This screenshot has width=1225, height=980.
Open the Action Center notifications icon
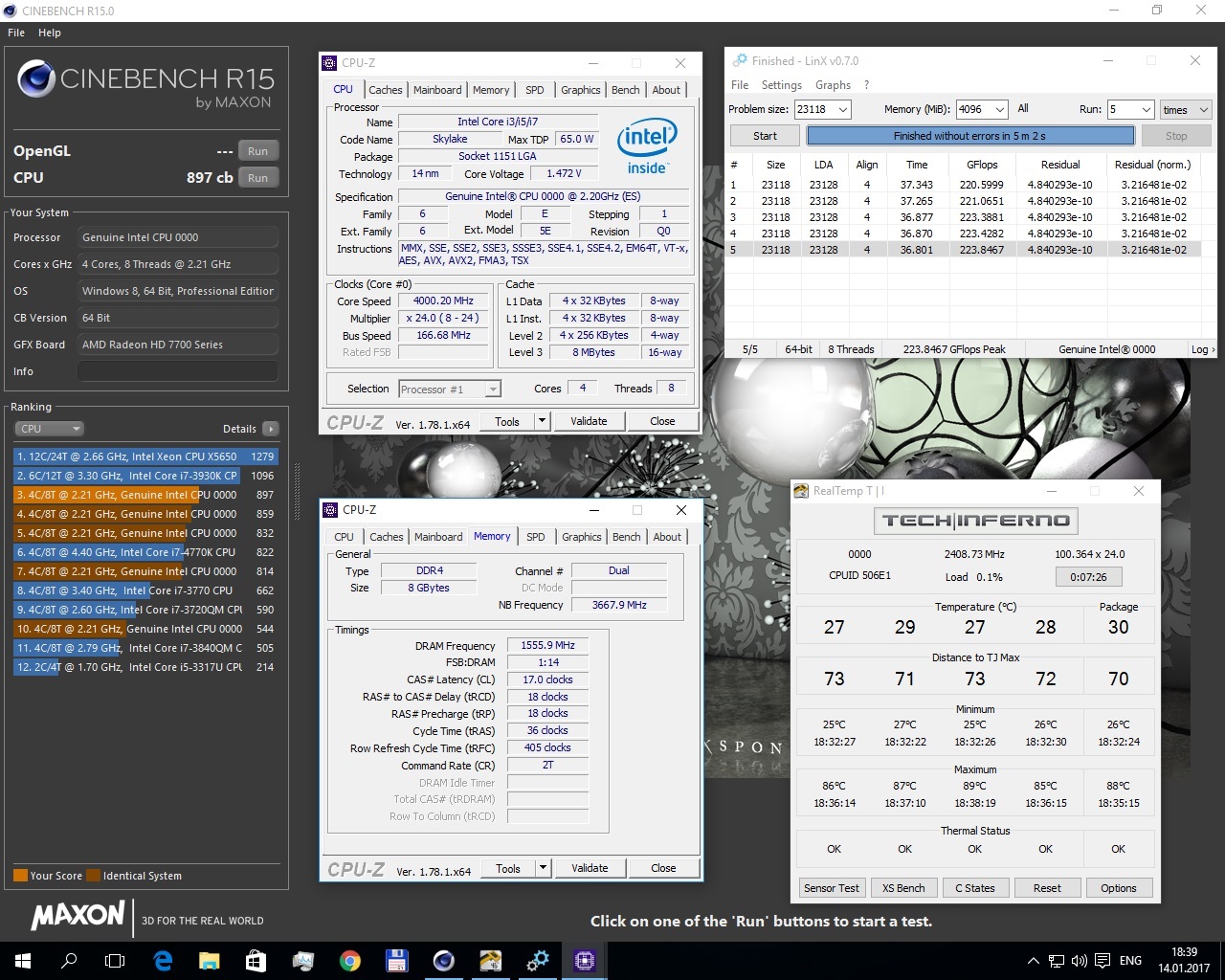1102,961
